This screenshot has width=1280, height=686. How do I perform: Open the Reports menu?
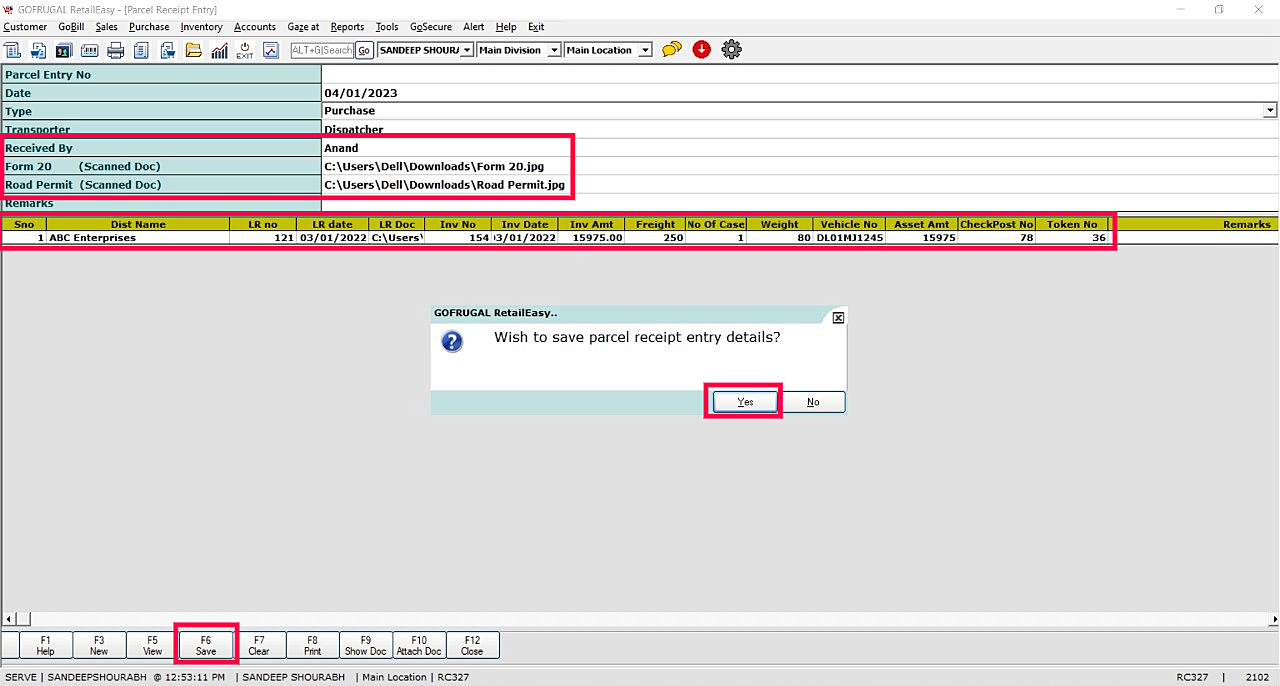pos(347,27)
